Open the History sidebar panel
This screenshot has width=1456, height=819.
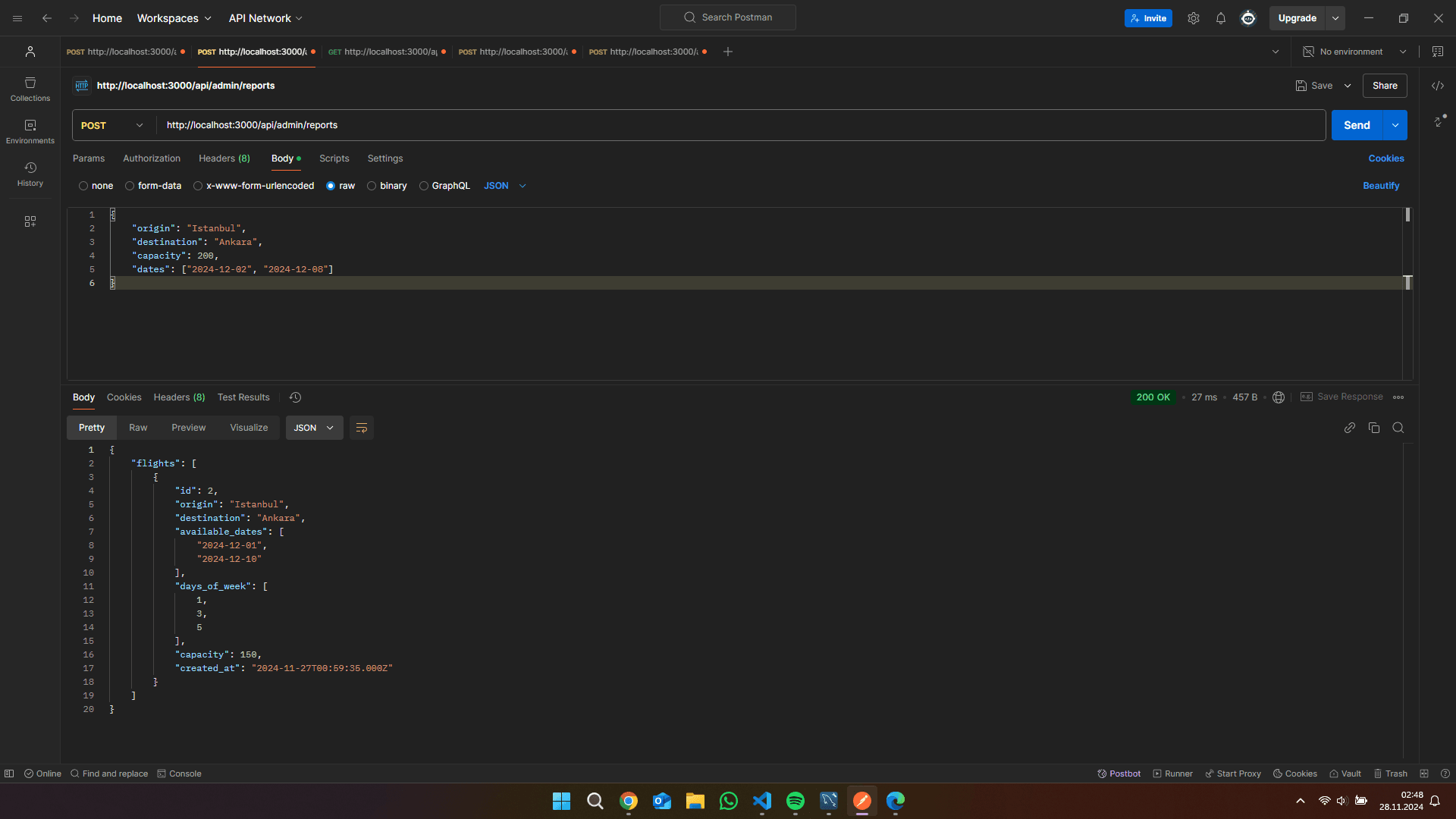coord(30,174)
